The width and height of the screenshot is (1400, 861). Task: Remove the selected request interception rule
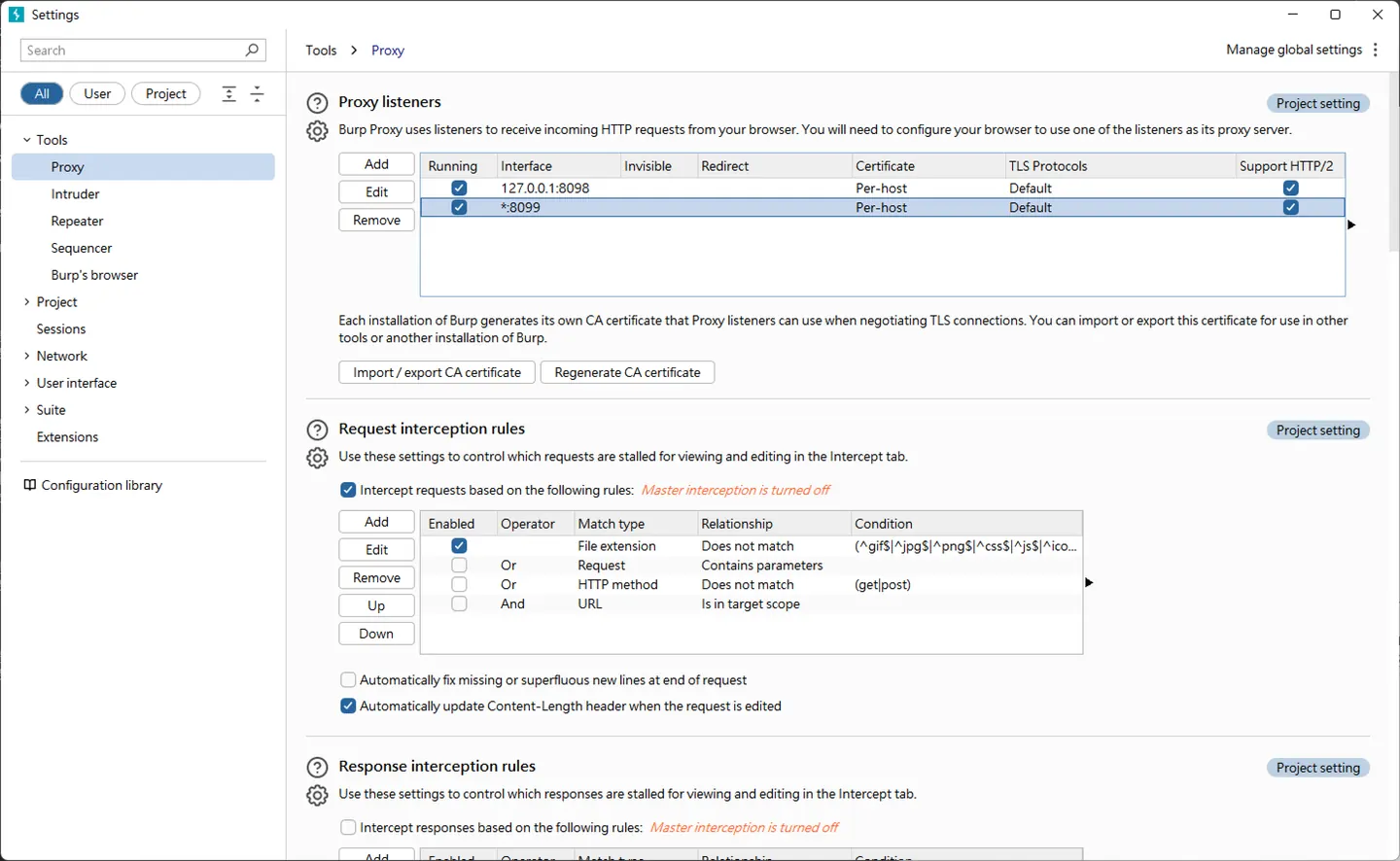pyautogui.click(x=377, y=577)
